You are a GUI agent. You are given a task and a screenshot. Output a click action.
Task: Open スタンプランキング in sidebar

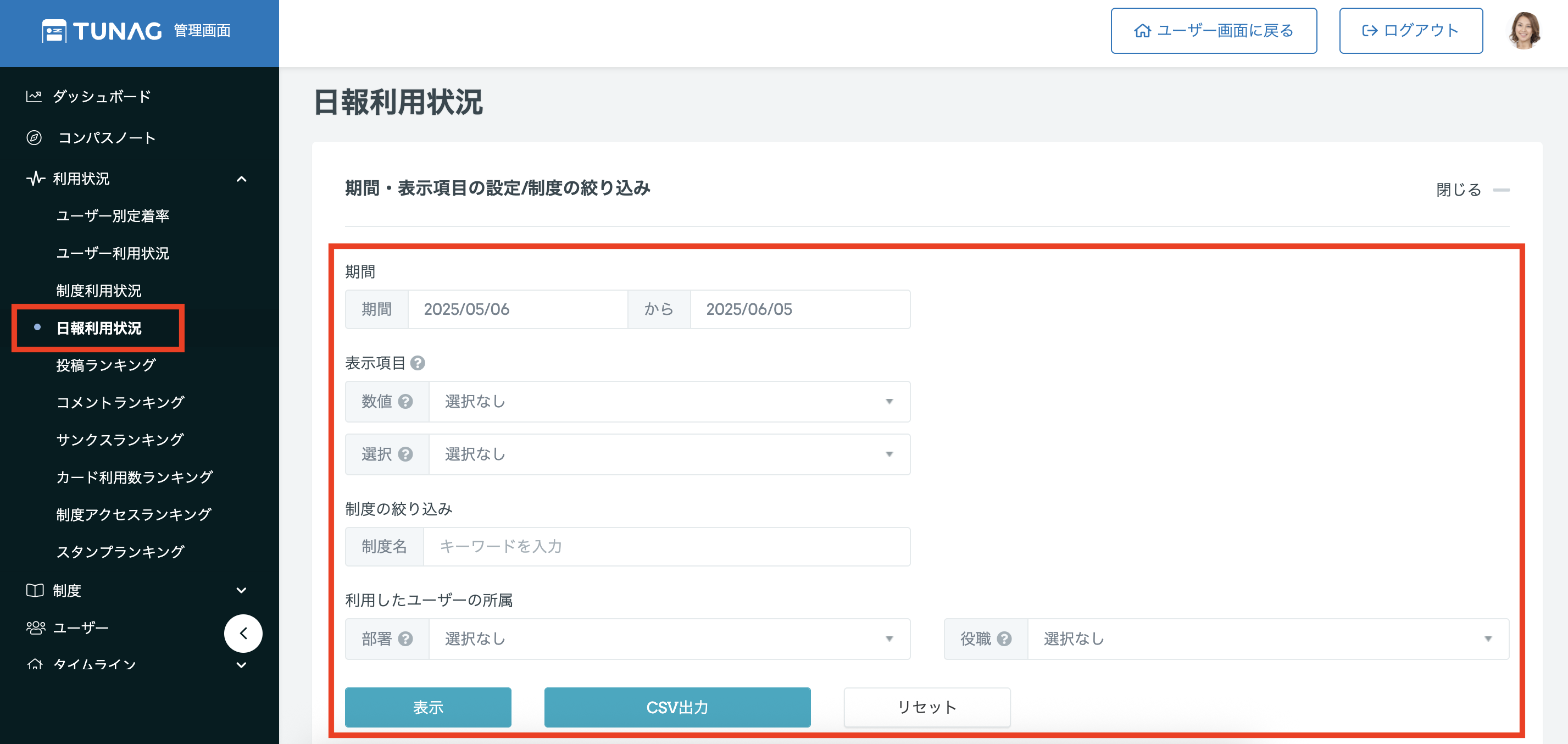(x=120, y=552)
